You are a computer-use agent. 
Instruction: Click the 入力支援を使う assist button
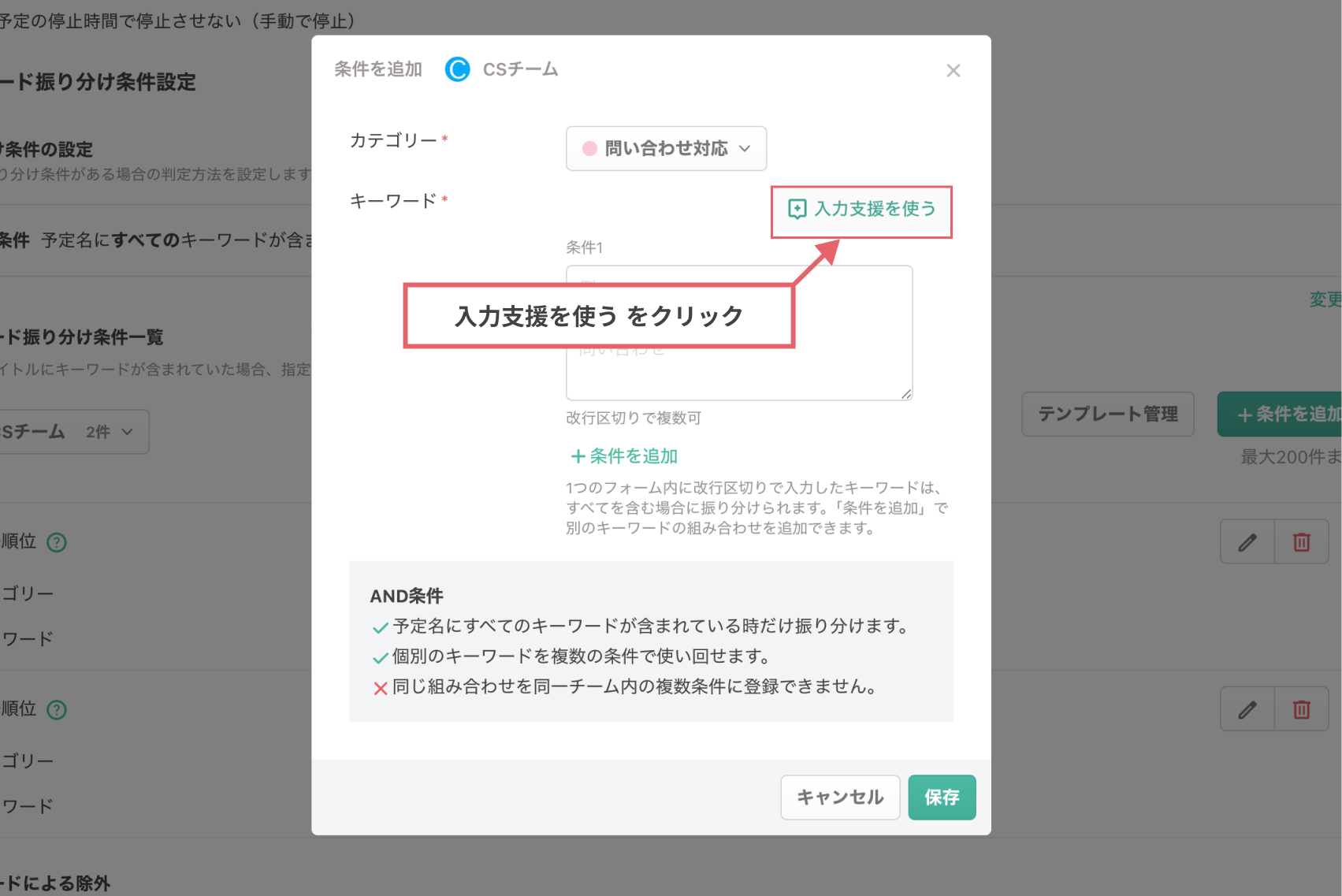tap(861, 210)
